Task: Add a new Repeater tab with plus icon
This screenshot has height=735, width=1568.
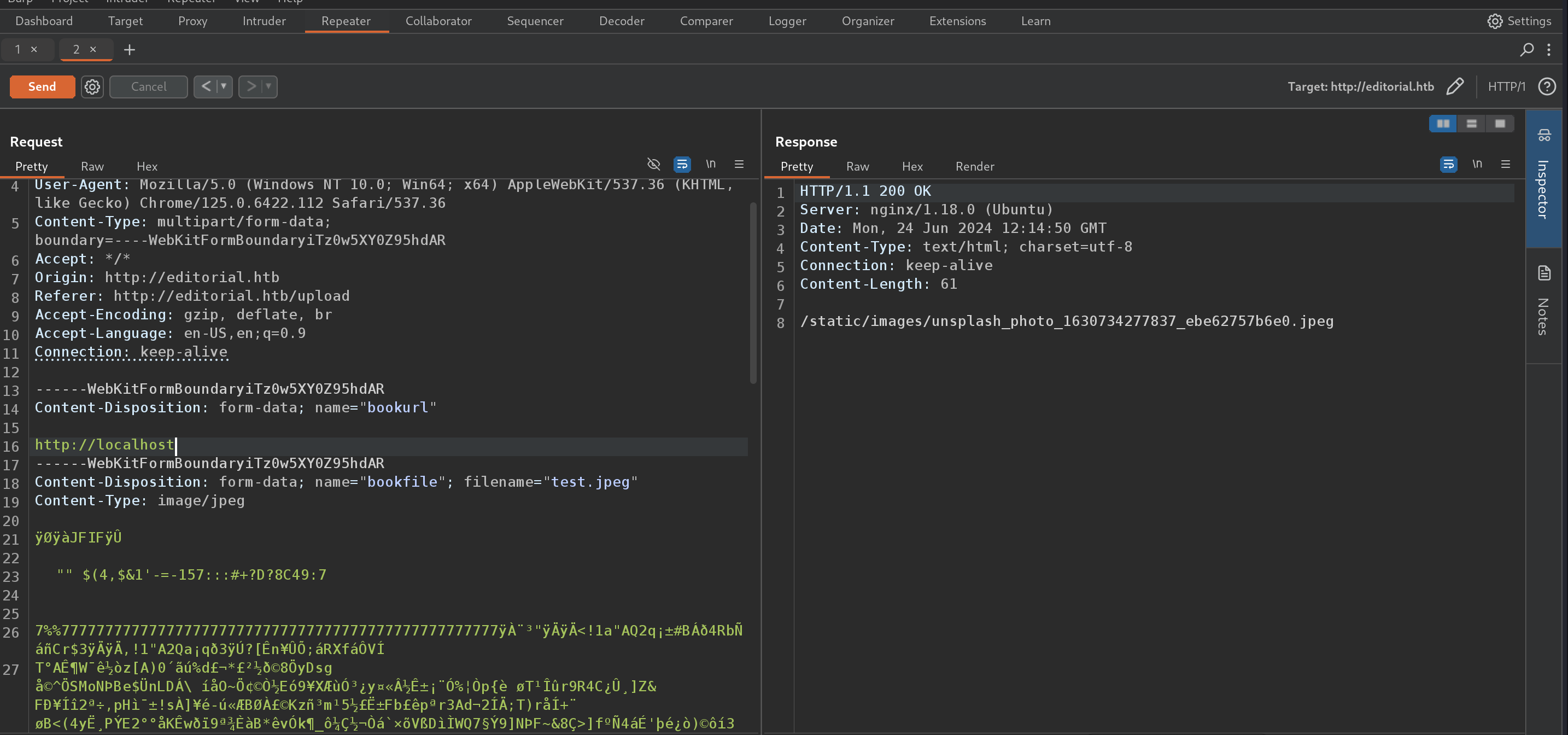Action: tap(129, 49)
